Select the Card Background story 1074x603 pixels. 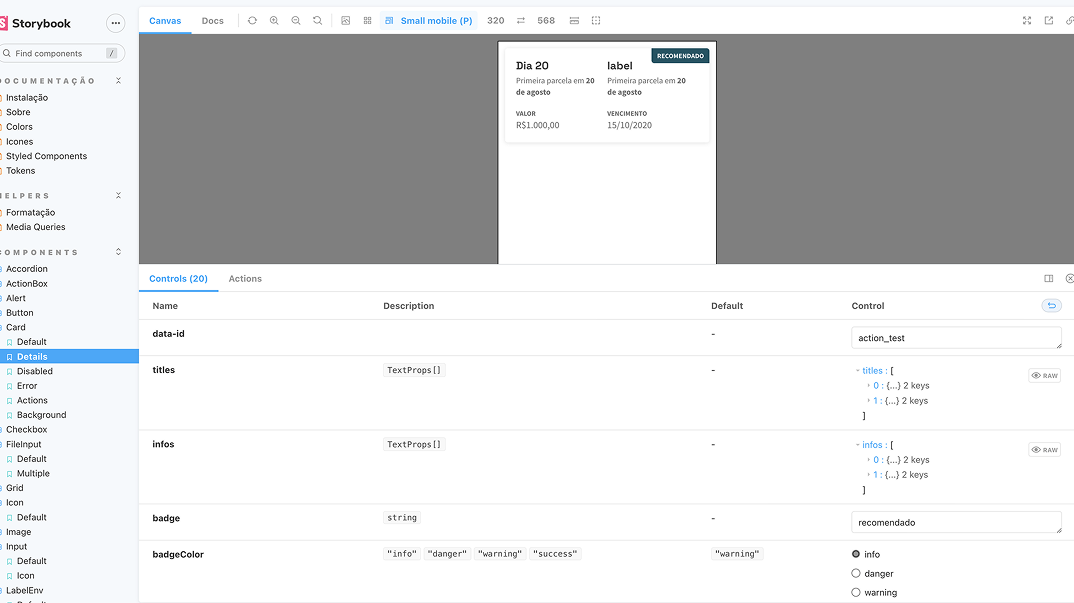click(42, 415)
